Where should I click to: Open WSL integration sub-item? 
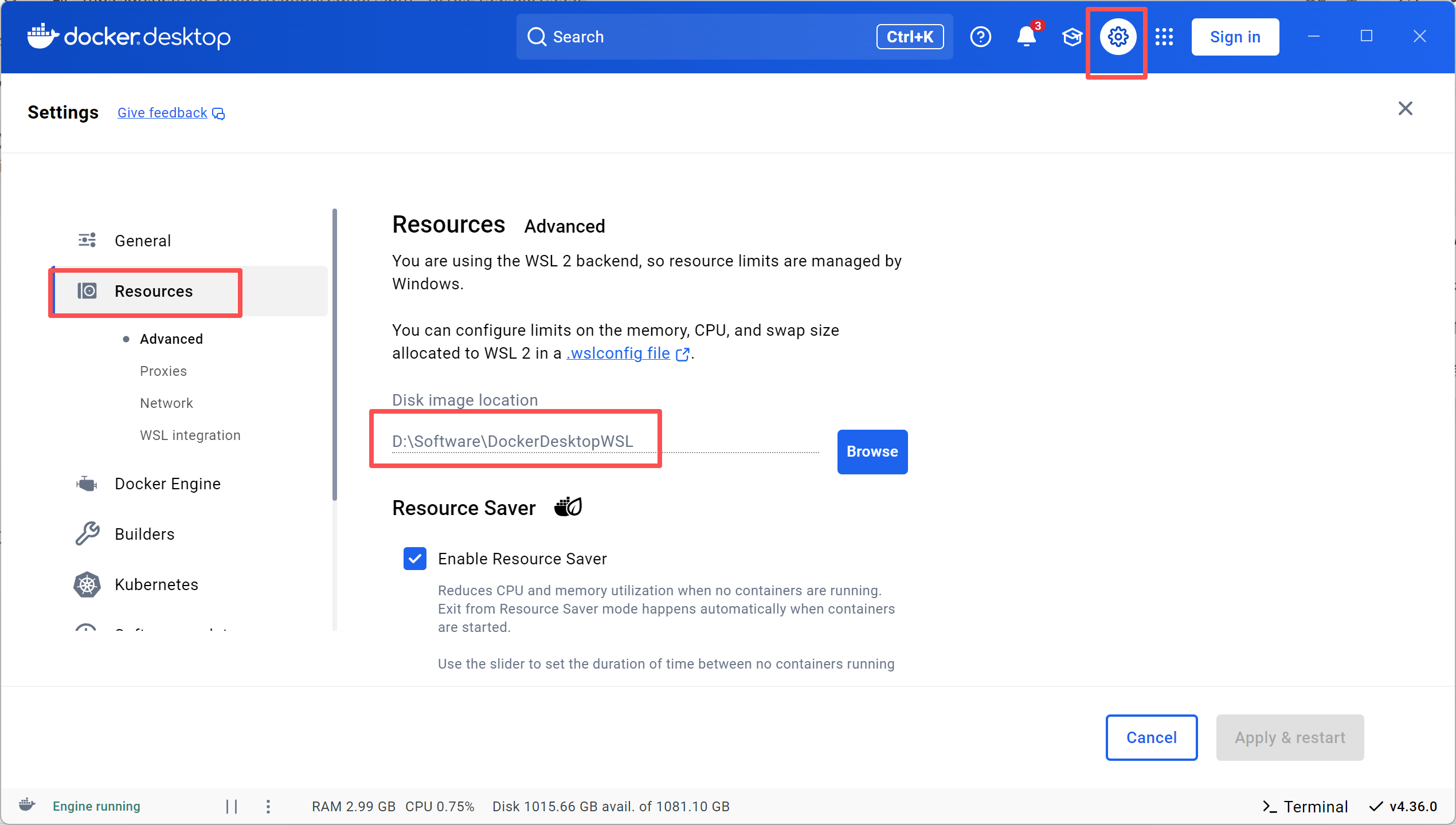pyautogui.click(x=190, y=435)
